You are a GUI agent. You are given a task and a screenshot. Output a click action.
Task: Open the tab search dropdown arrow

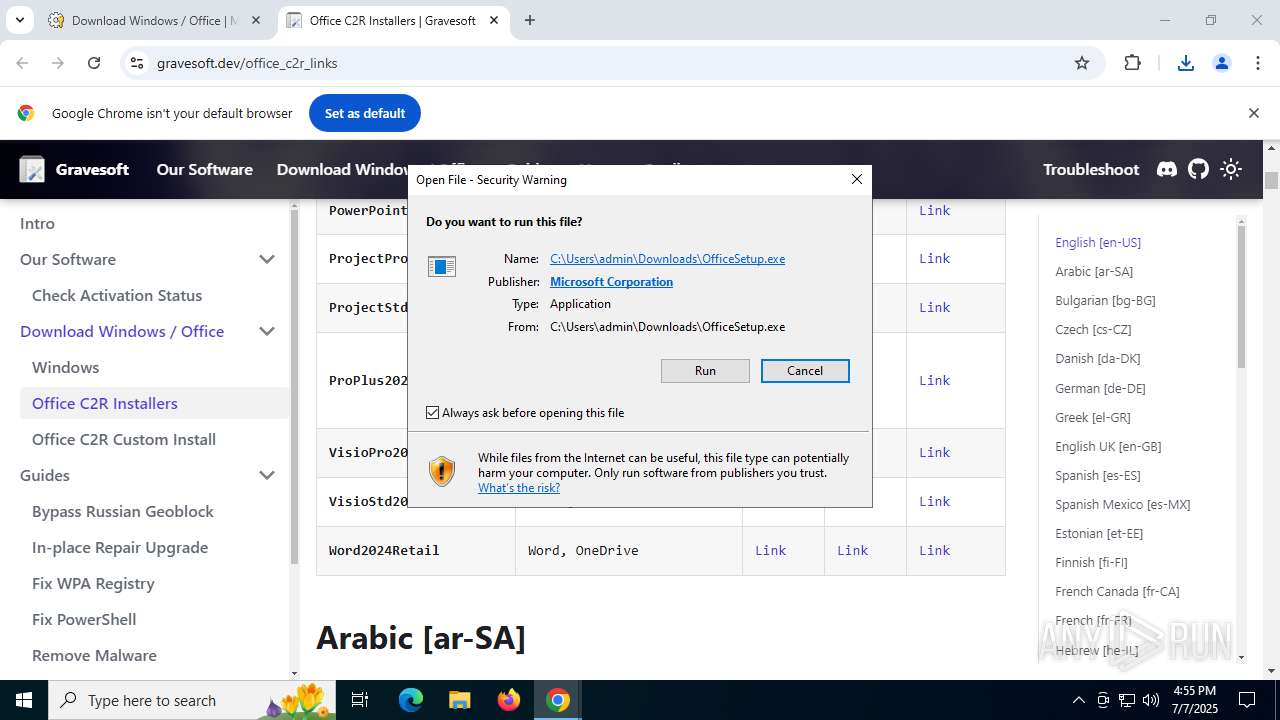pos(19,20)
